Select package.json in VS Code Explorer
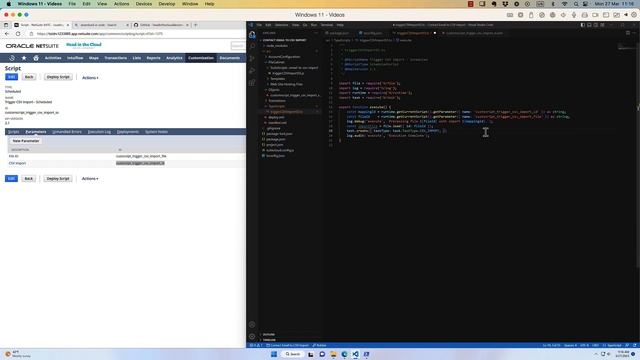Viewport: 640px width, 360px height. 276,139
